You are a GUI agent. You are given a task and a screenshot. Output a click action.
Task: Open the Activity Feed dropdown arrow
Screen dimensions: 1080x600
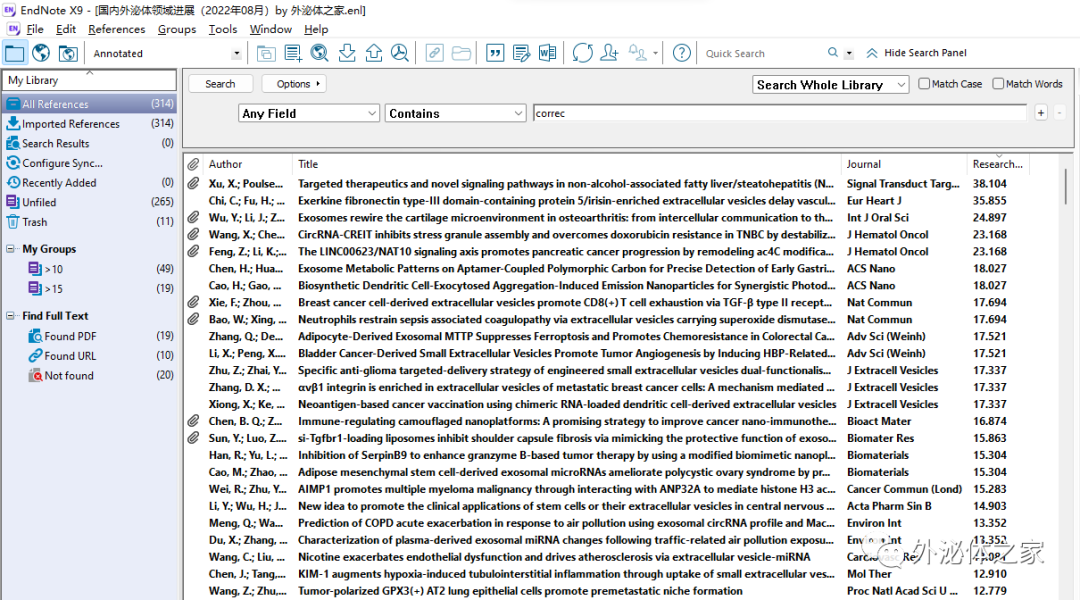655,53
